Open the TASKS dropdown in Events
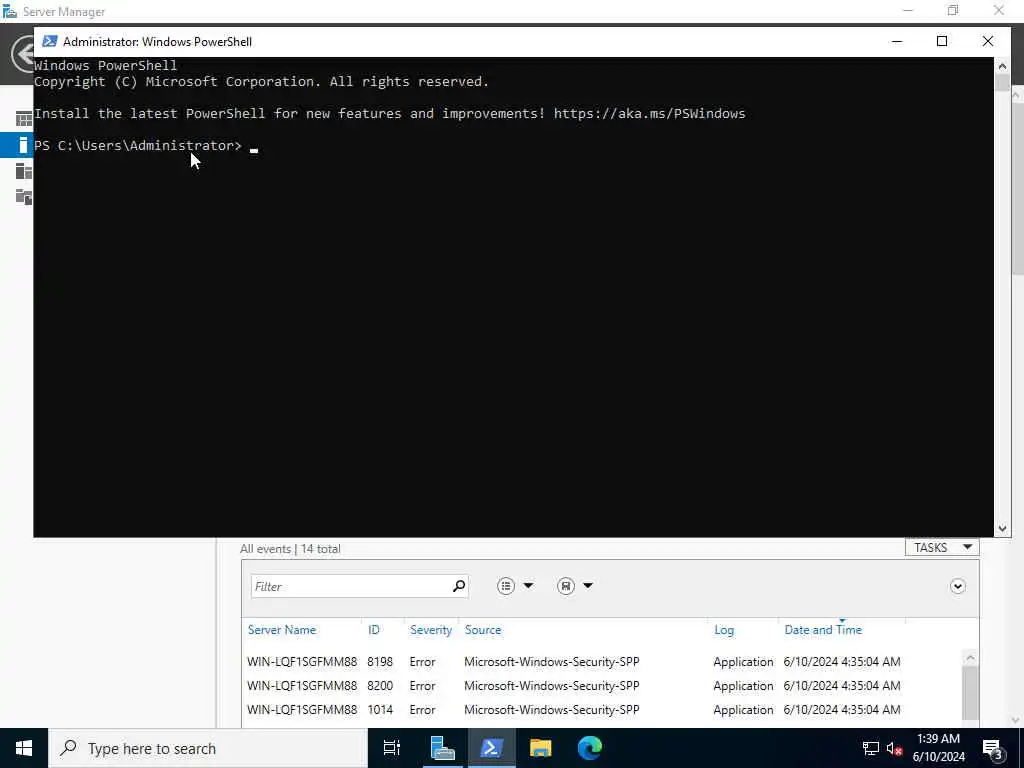The image size is (1024, 768). (942, 547)
